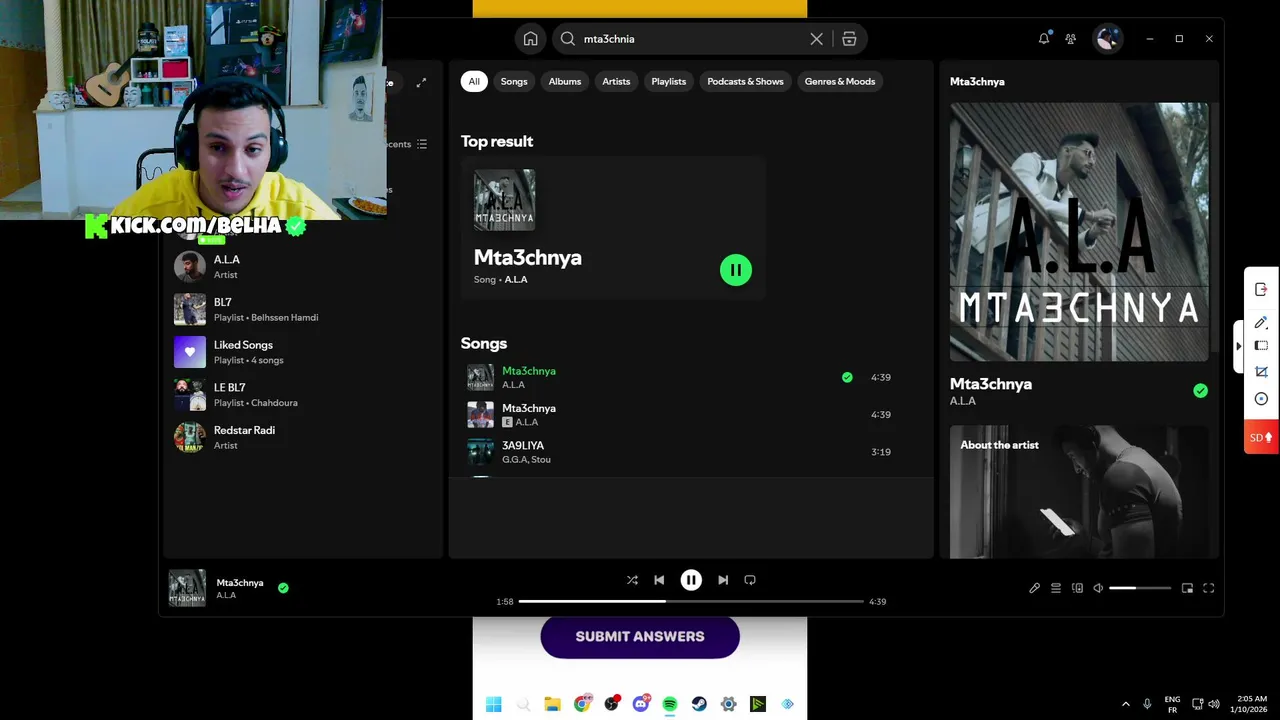Open the BL7 playlist by Belhssen Hamdi
Screen dimensions: 1280x720
coord(303,309)
